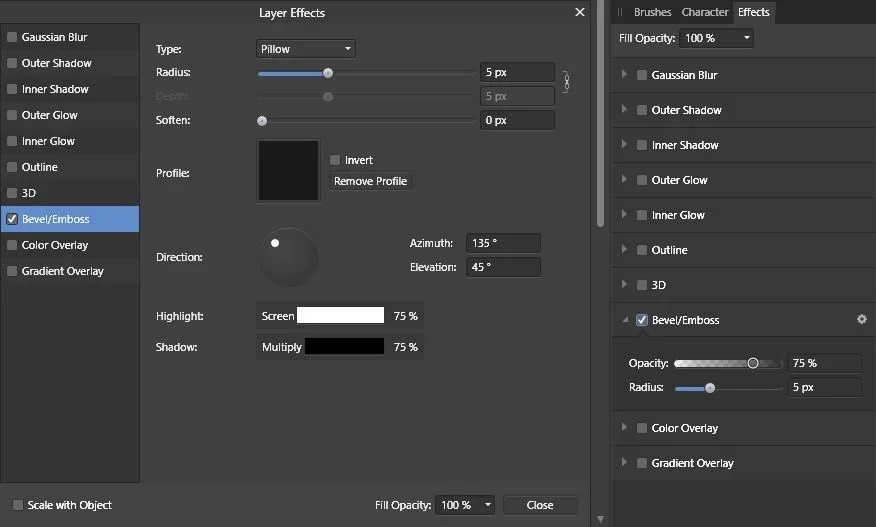The height and width of the screenshot is (527, 876).
Task: Check 3D in Effects panel
Action: 642,285
